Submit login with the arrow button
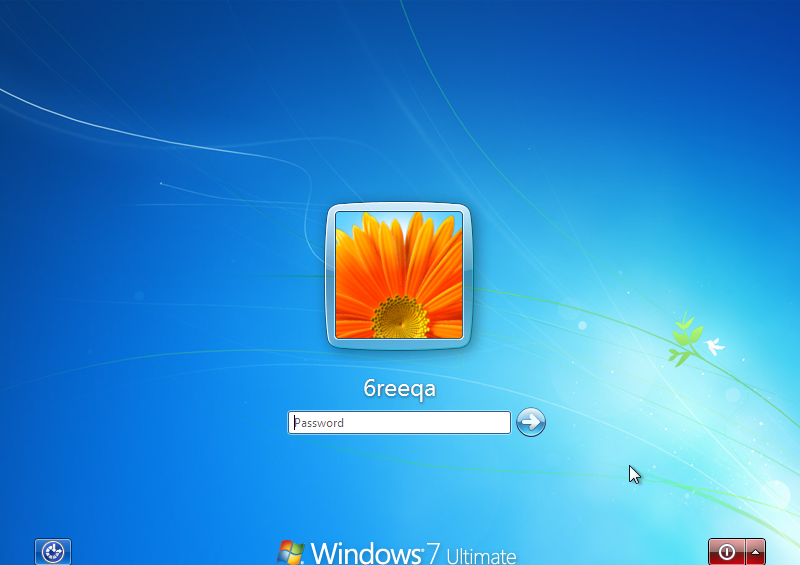Image resolution: width=800 pixels, height=565 pixels. pyautogui.click(x=531, y=422)
